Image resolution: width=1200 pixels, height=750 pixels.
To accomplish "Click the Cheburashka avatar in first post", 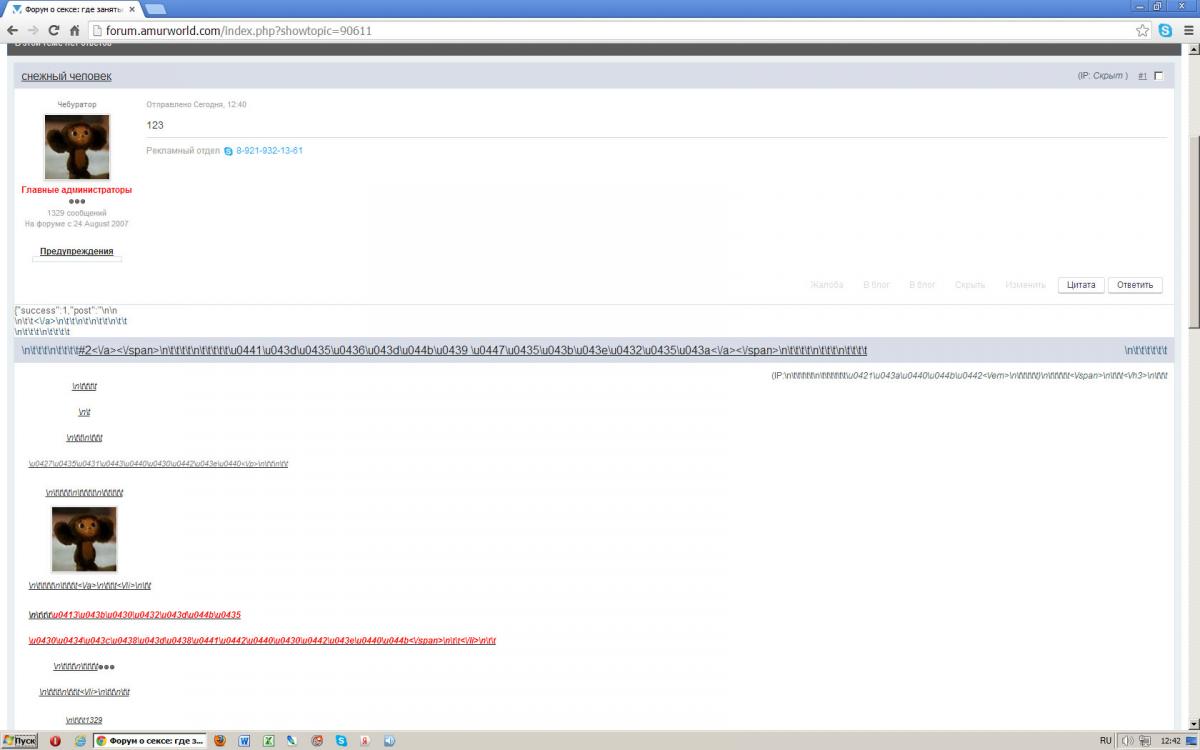I will tap(77, 147).
